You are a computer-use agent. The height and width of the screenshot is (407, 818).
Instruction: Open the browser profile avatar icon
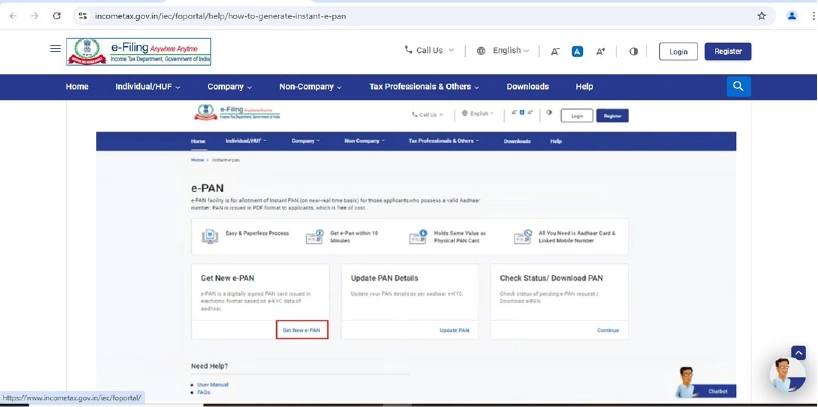click(792, 16)
